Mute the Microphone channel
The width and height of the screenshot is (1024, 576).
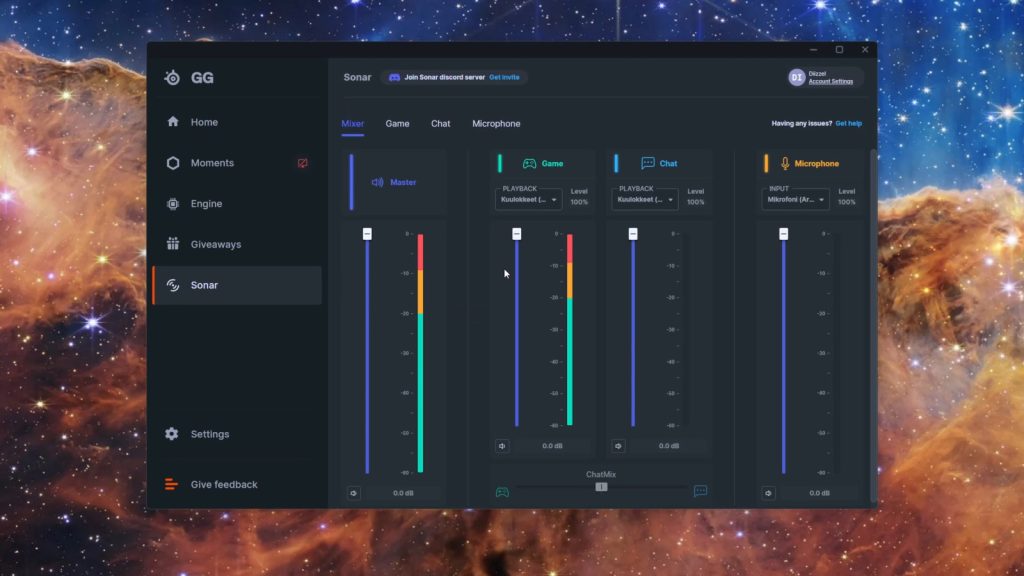[768, 493]
